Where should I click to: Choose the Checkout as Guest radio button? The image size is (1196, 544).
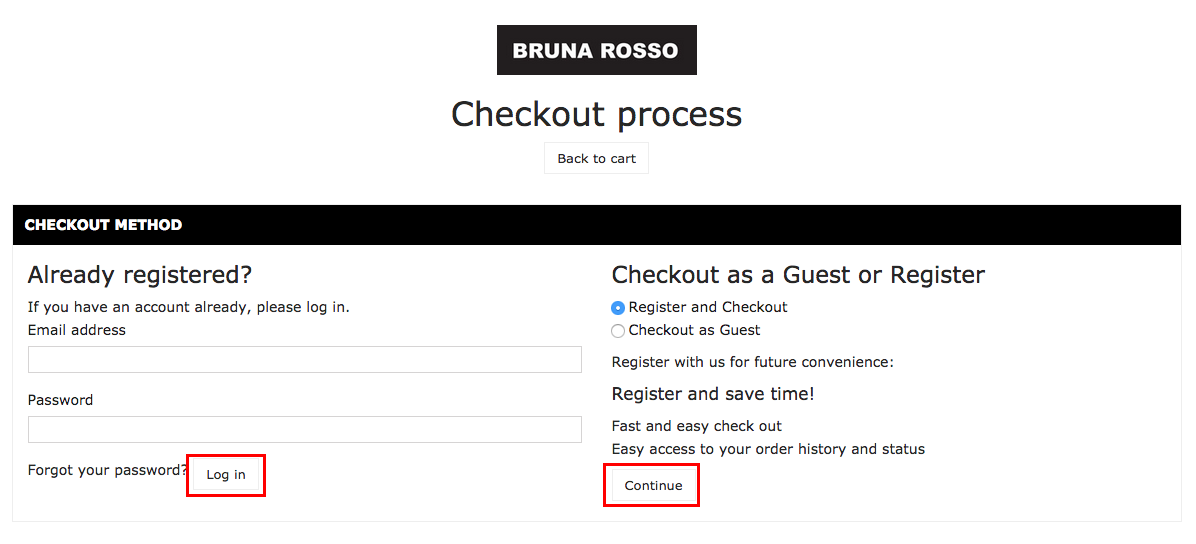(x=619, y=331)
